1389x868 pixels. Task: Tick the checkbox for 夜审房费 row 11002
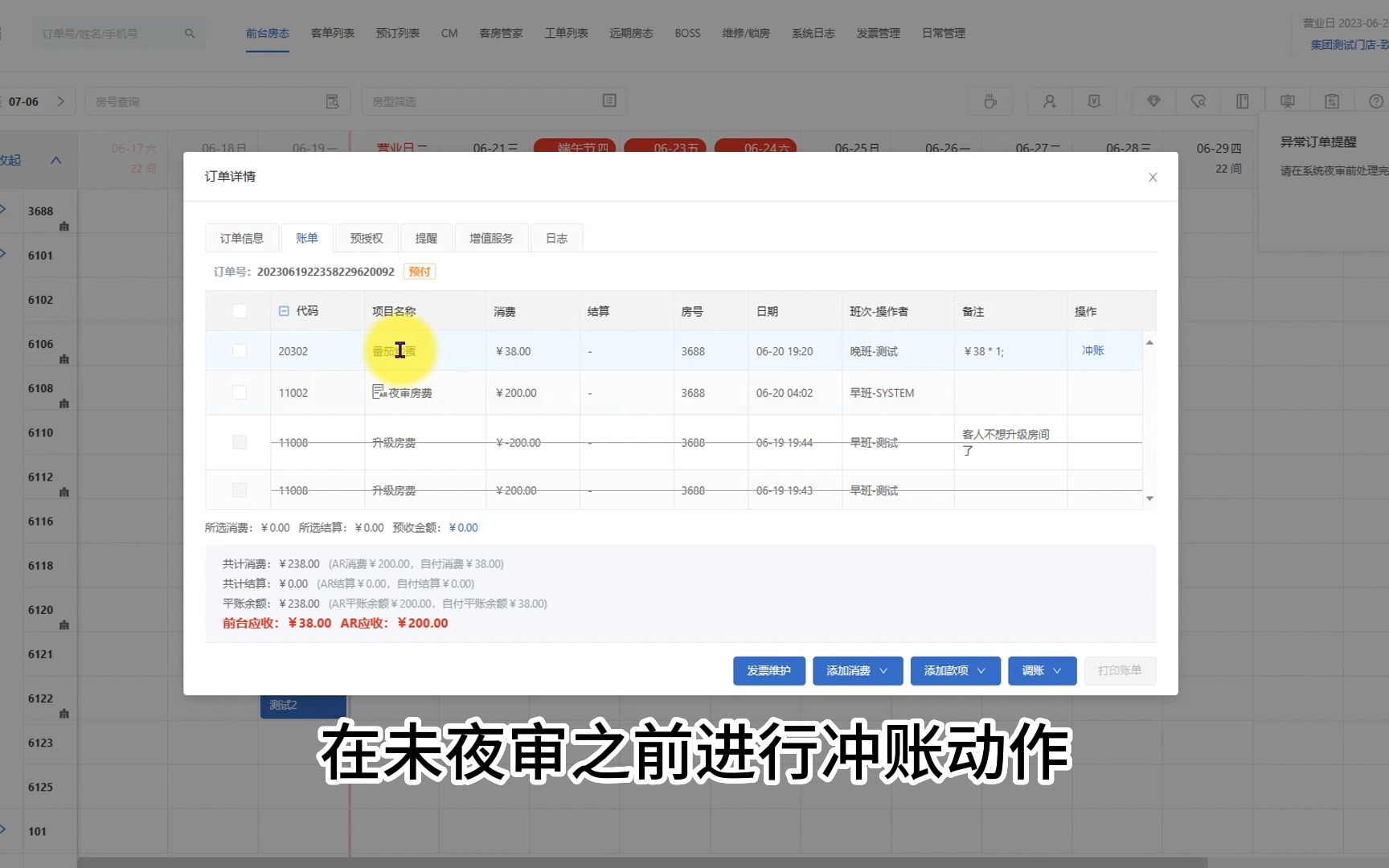point(240,392)
